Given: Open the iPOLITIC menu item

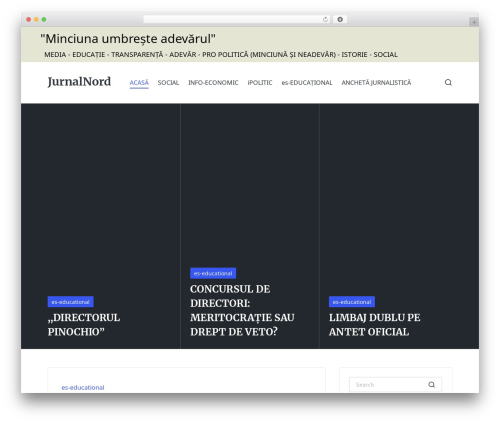Looking at the screenshot, I should (260, 83).
